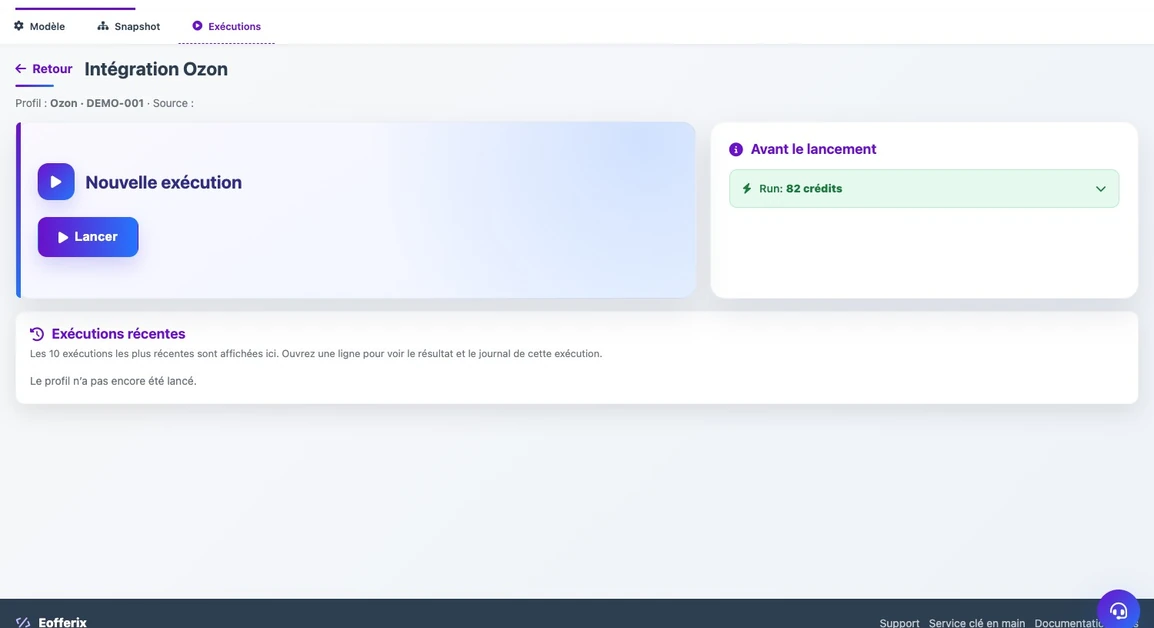Screen dimensions: 1154x628
Task: Click the Nouvelle exécution play icon
Action: pyautogui.click(x=56, y=182)
